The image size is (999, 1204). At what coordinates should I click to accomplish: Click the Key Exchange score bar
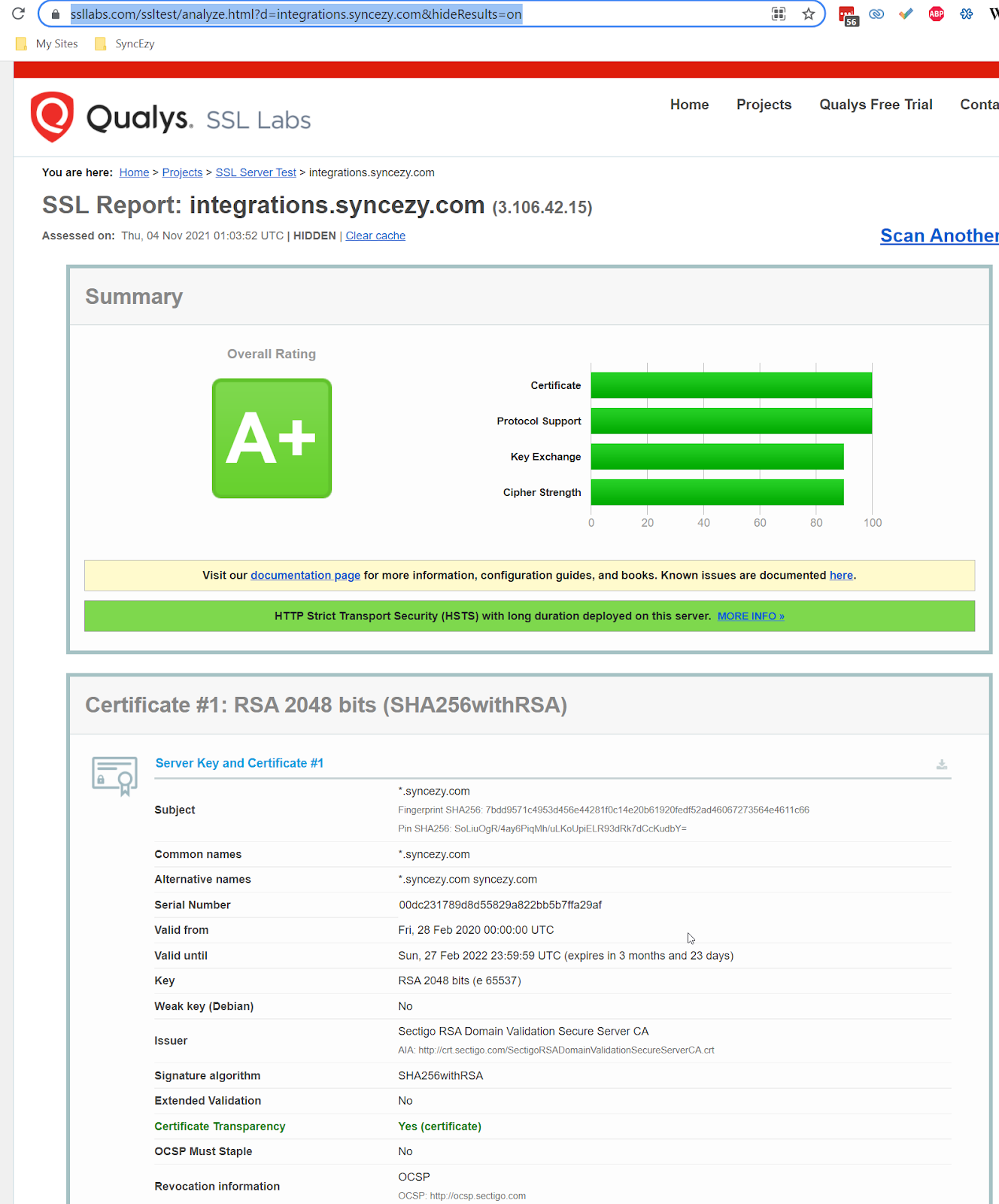coord(717,457)
